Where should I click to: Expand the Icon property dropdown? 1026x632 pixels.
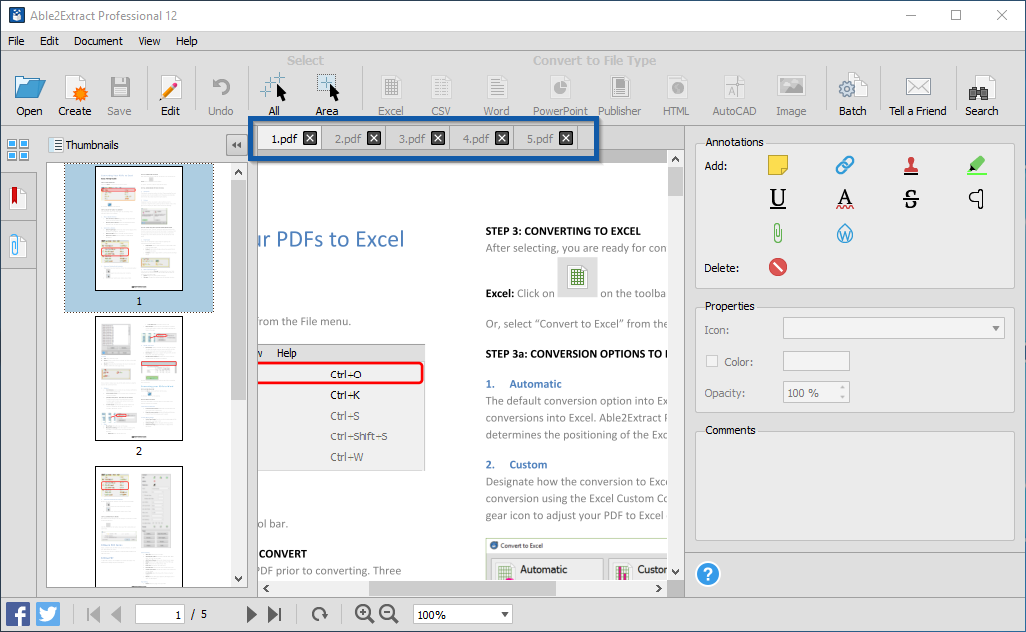pos(995,328)
